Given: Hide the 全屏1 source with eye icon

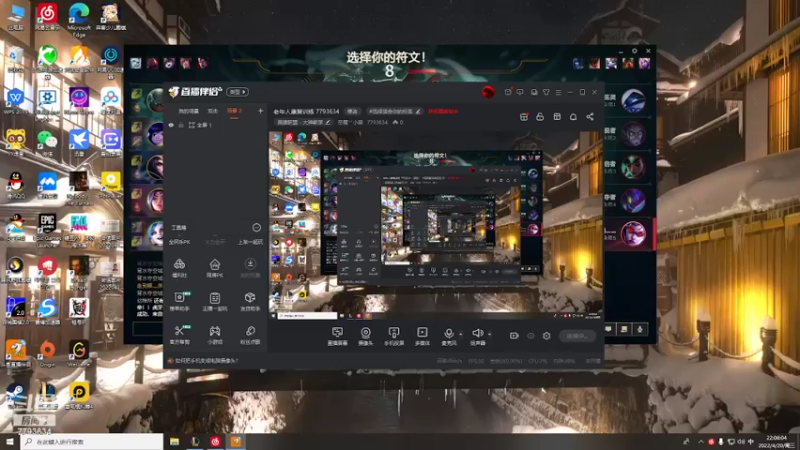Looking at the screenshot, I should (171, 125).
